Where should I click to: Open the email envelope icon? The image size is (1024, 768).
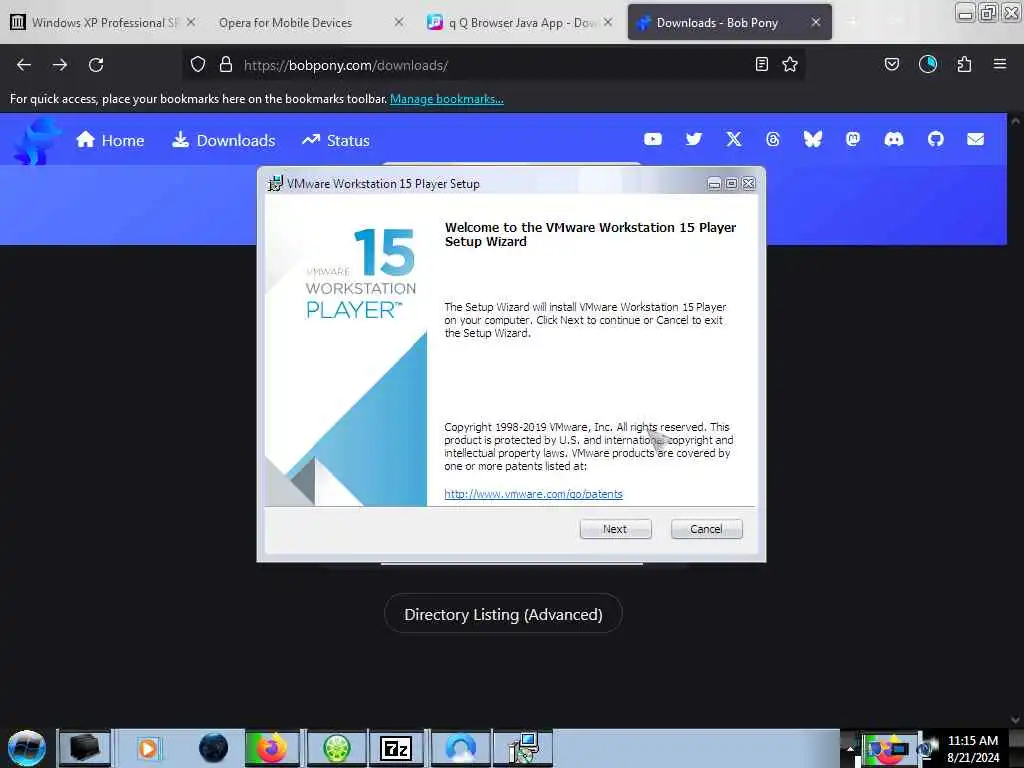pos(976,139)
